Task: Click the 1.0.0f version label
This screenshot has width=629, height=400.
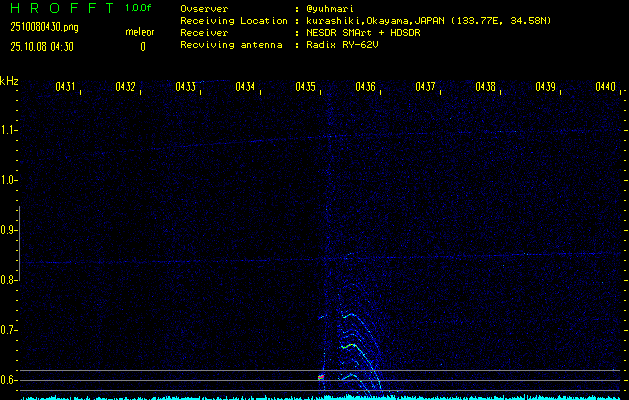Action: coord(139,8)
